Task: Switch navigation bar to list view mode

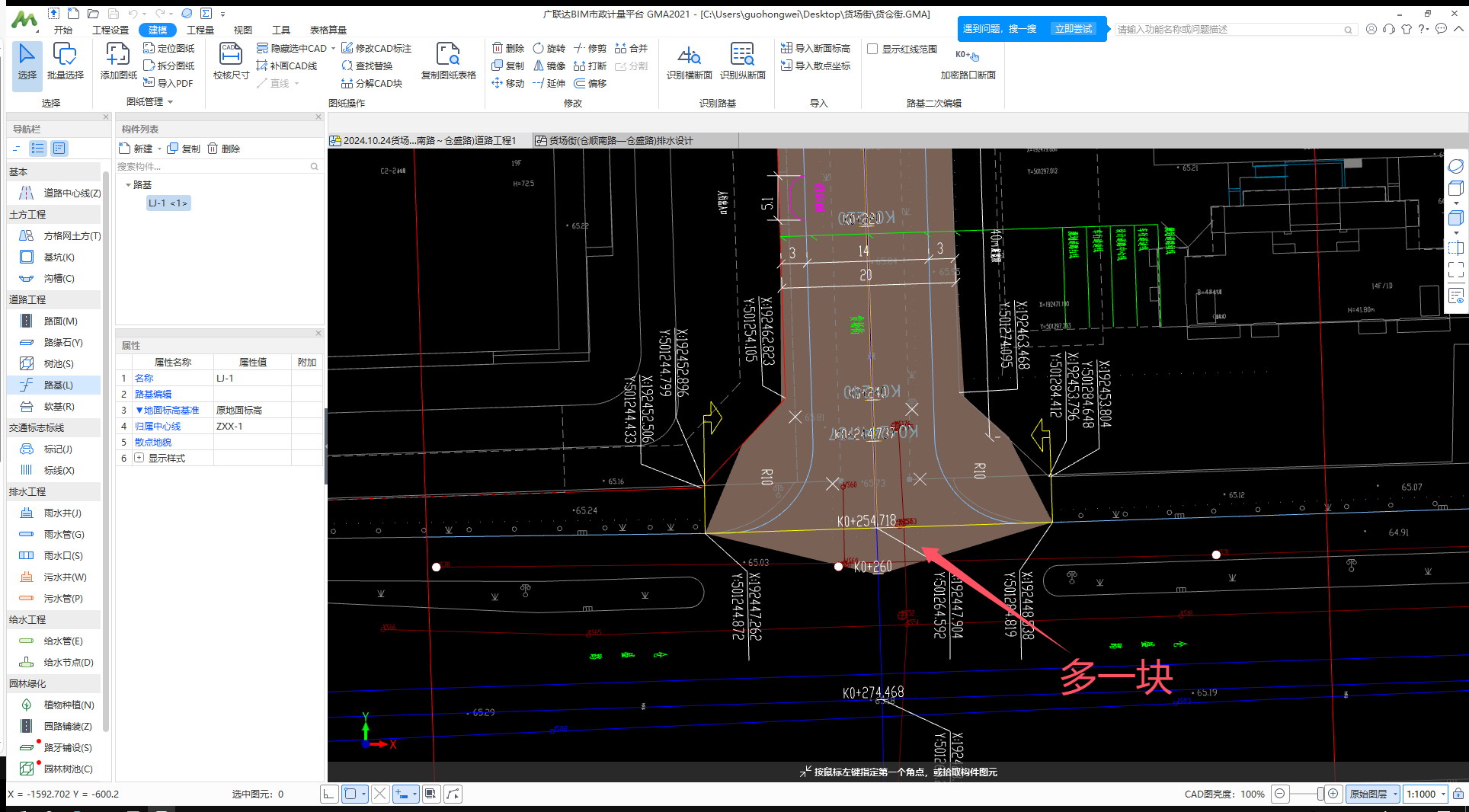Action: 37,149
